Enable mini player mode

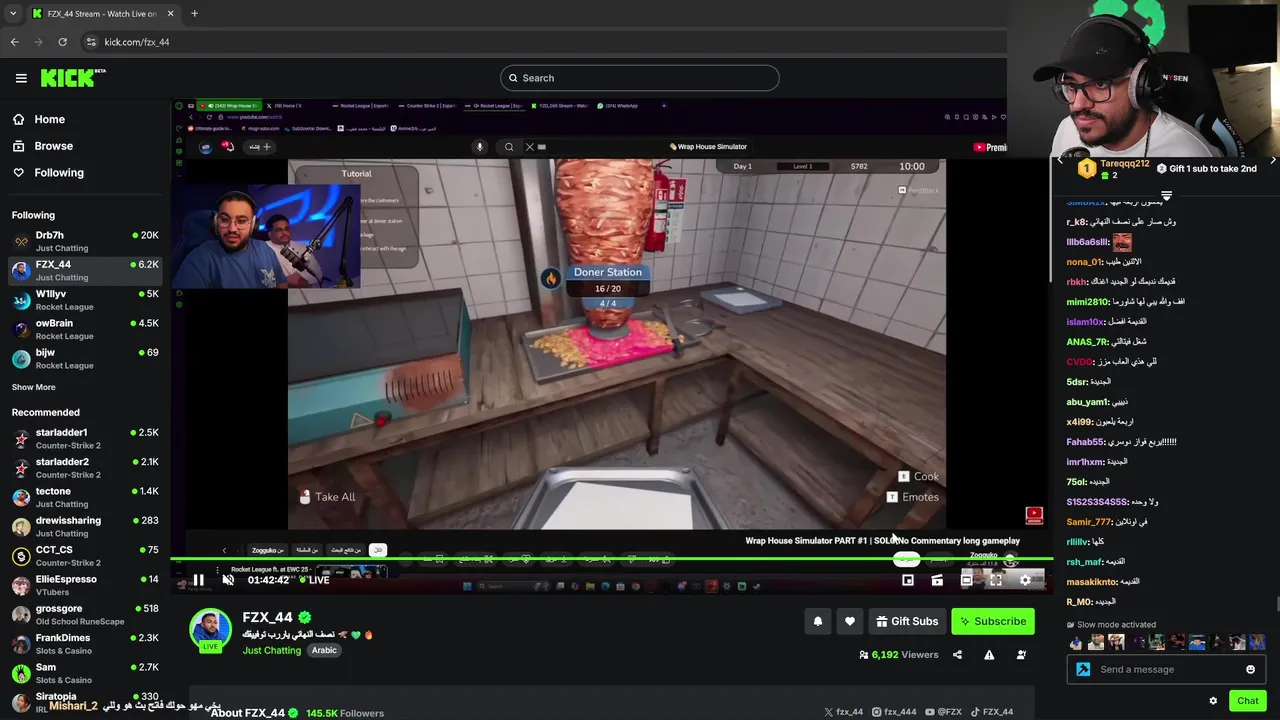[908, 580]
